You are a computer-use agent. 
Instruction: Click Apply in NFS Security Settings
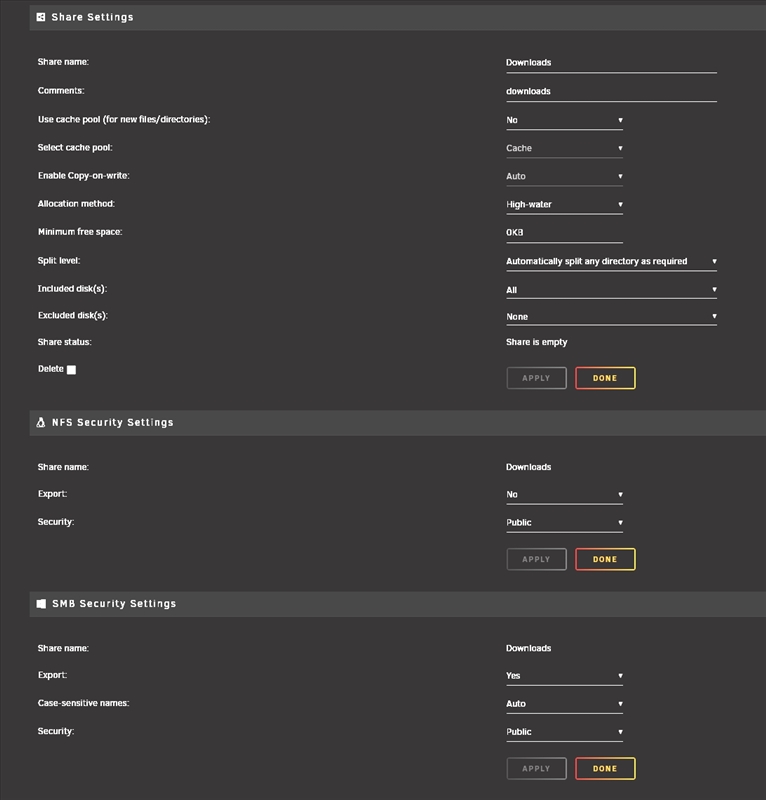[537, 559]
